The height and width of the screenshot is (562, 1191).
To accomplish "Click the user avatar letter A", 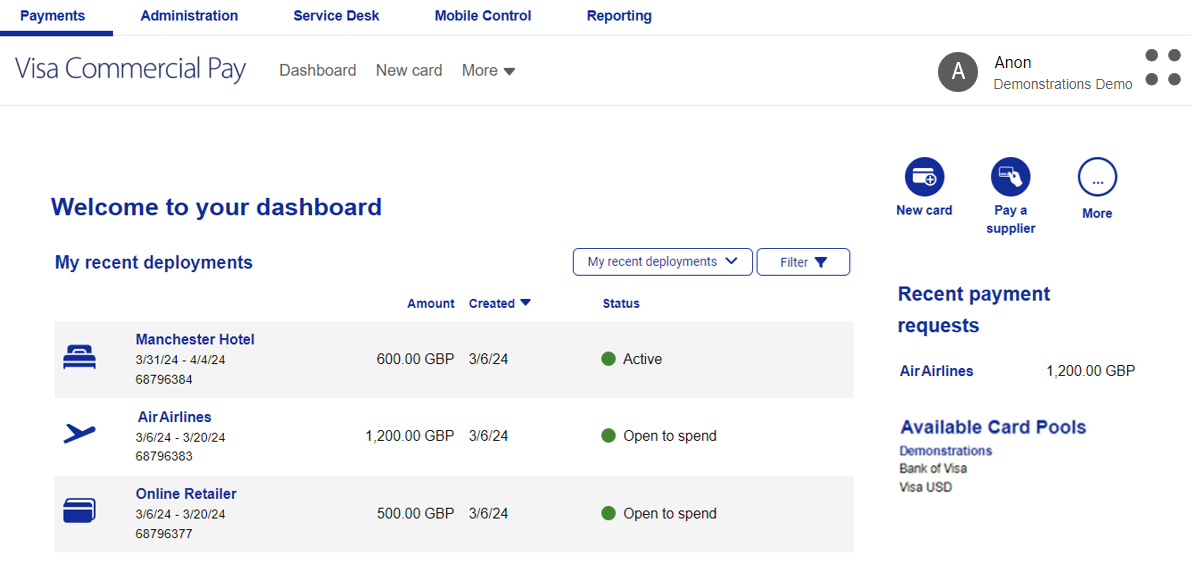I will click(x=958, y=72).
